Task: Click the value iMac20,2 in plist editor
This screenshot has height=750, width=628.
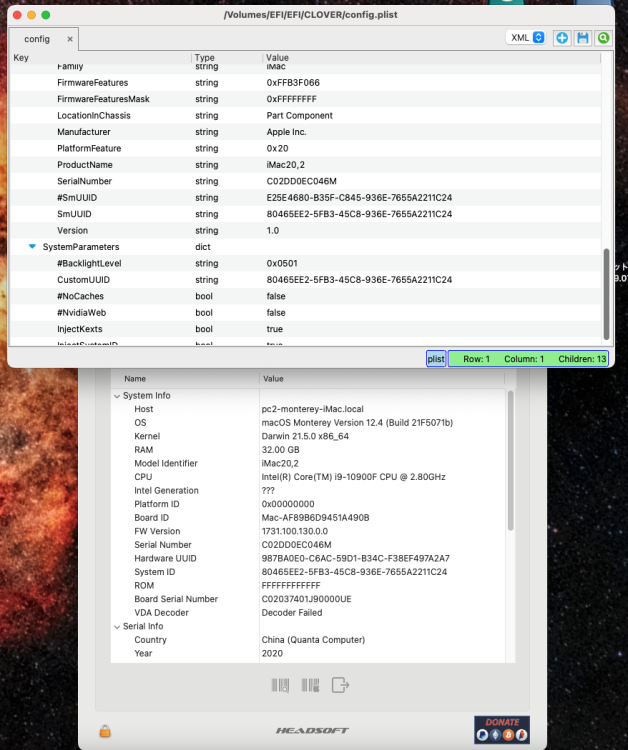Action: [x=286, y=165]
